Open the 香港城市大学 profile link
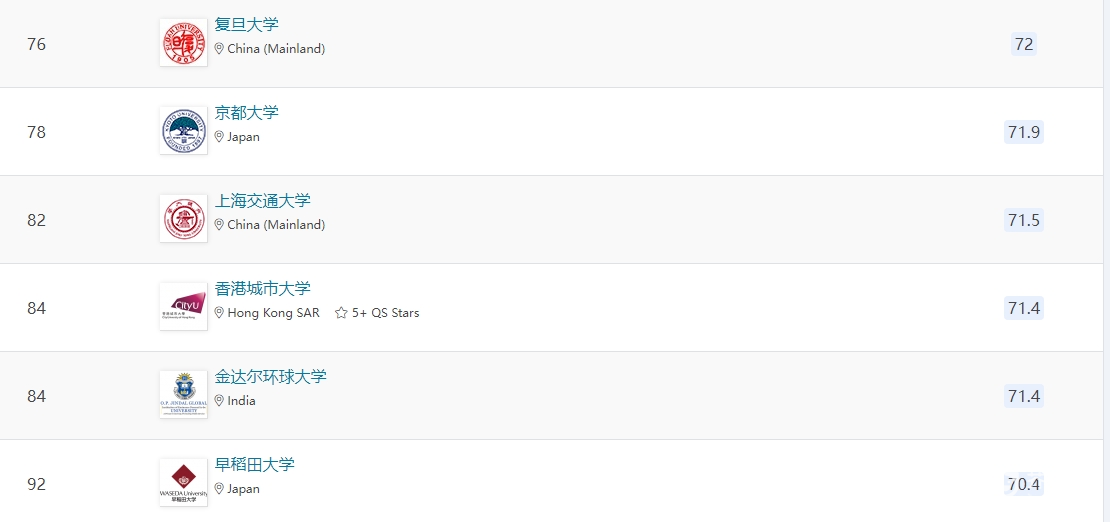Viewport: 1110px width, 522px height. [x=263, y=288]
